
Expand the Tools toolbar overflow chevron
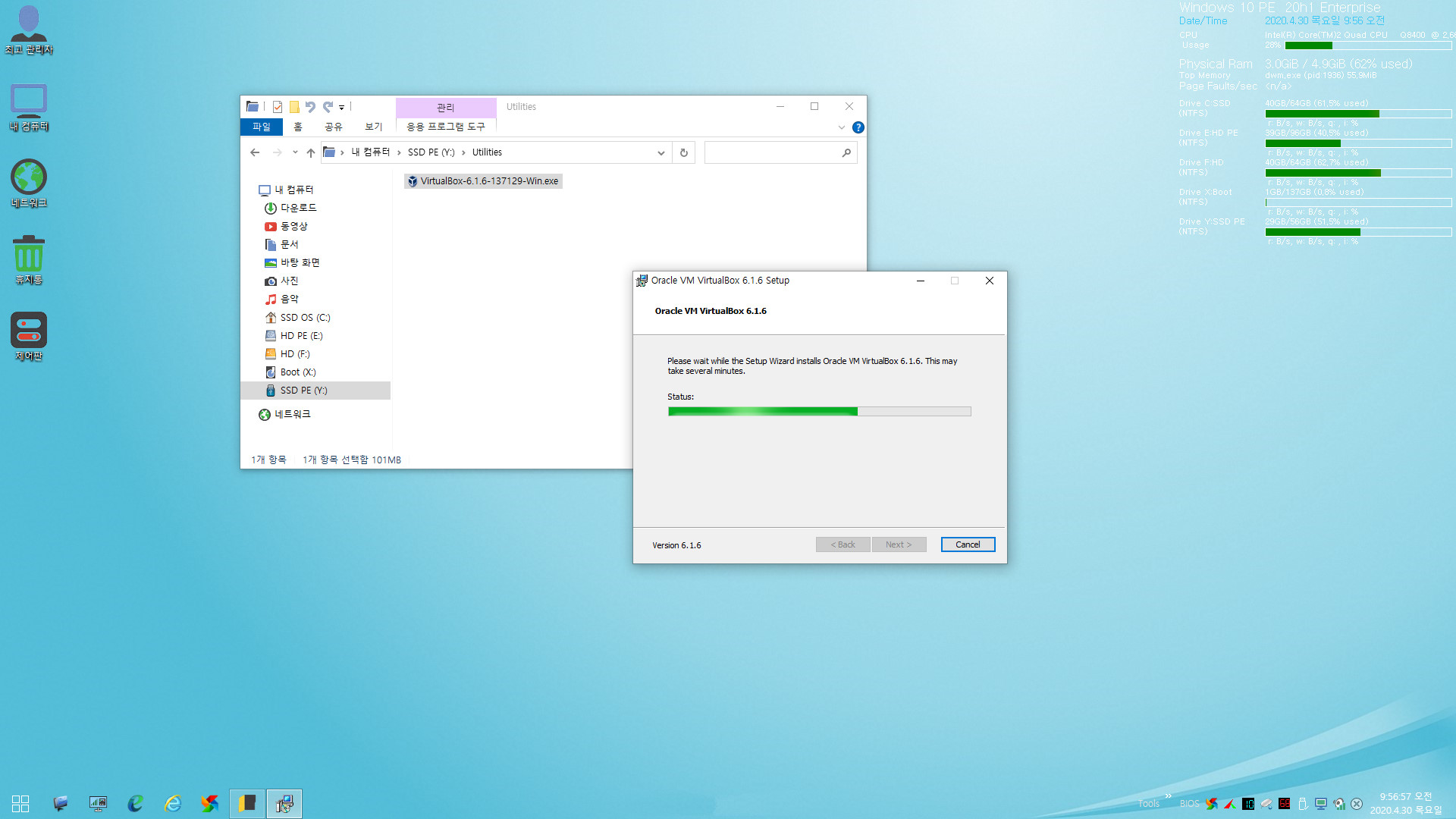pos(1168,795)
